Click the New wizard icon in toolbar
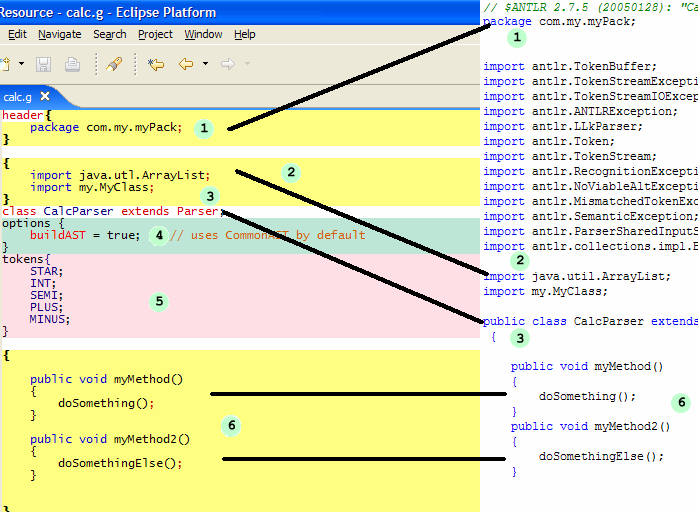This screenshot has height=512, width=698. 5,64
